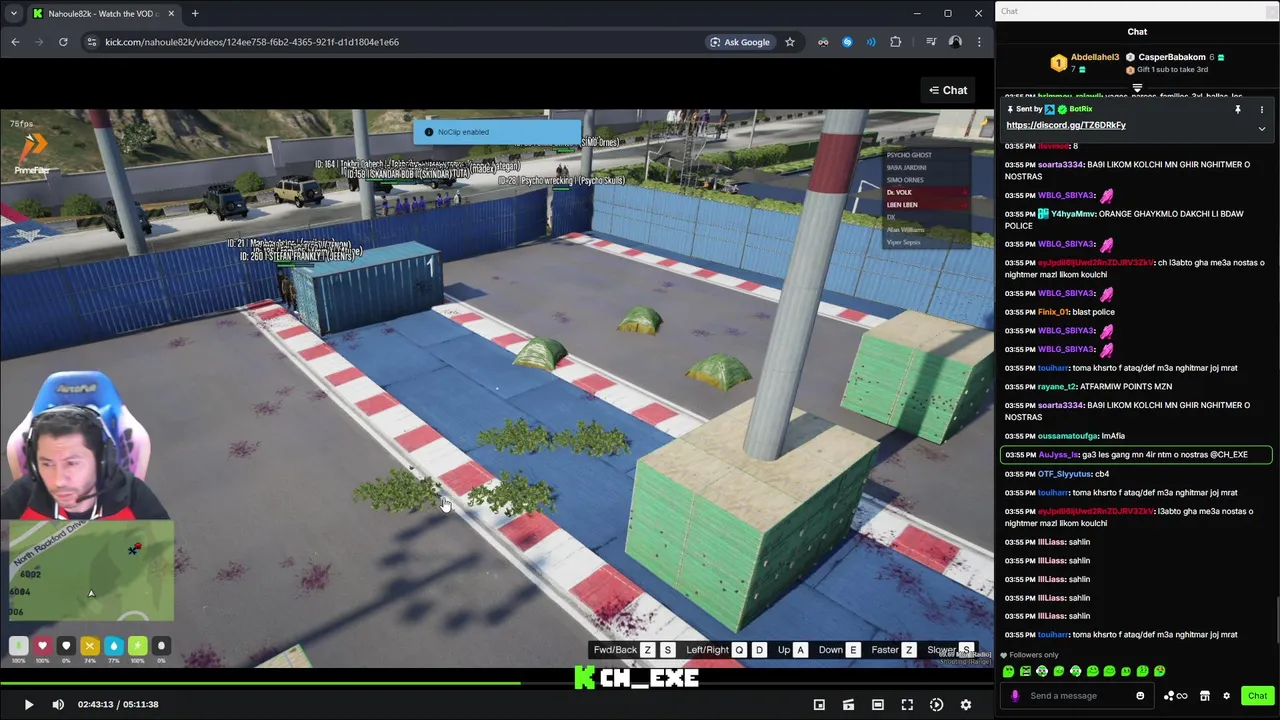The image size is (1280, 720).
Task: Open media controls icon in toolbar
Action: [931, 42]
